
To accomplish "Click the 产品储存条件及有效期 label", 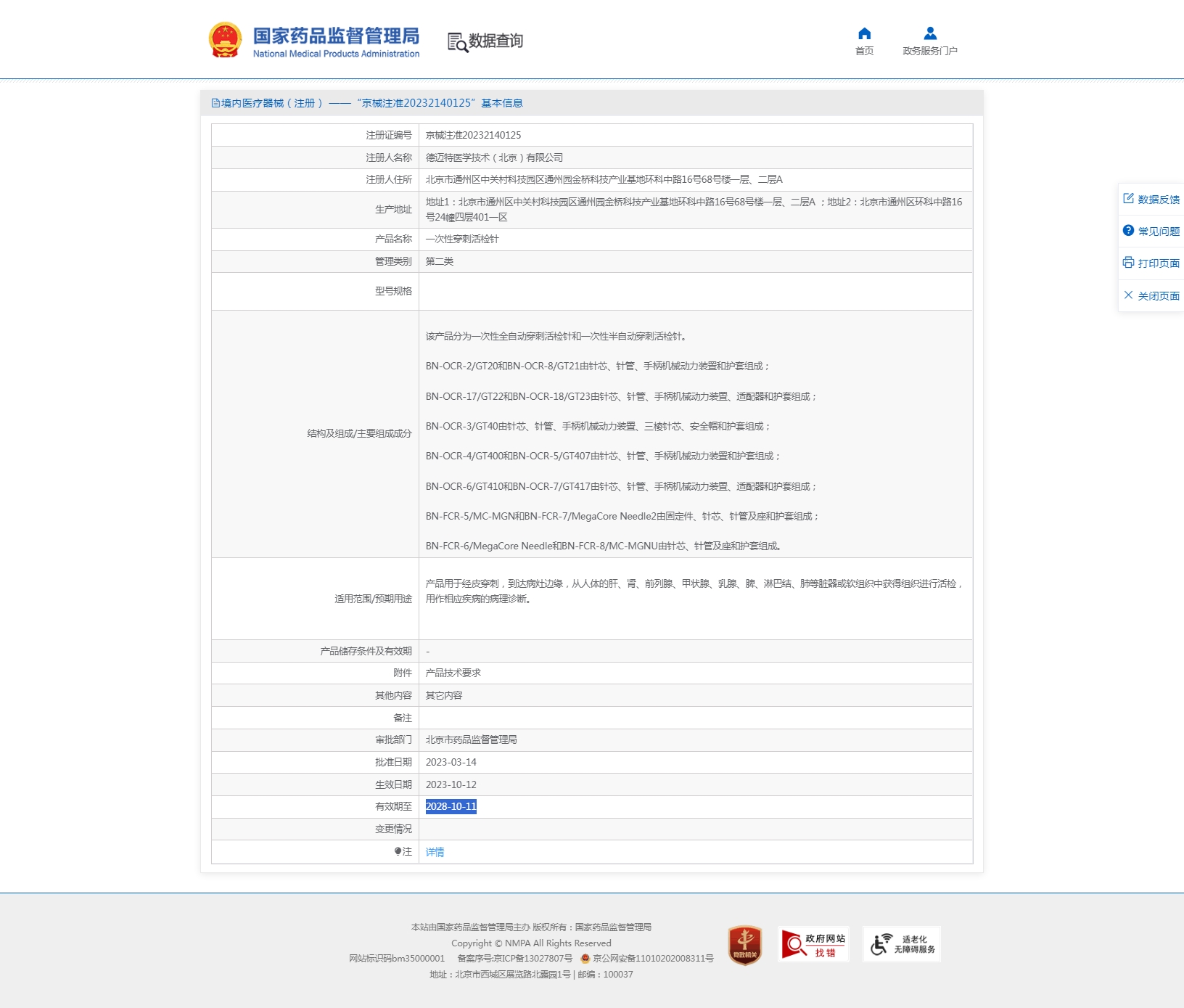I will (x=366, y=651).
